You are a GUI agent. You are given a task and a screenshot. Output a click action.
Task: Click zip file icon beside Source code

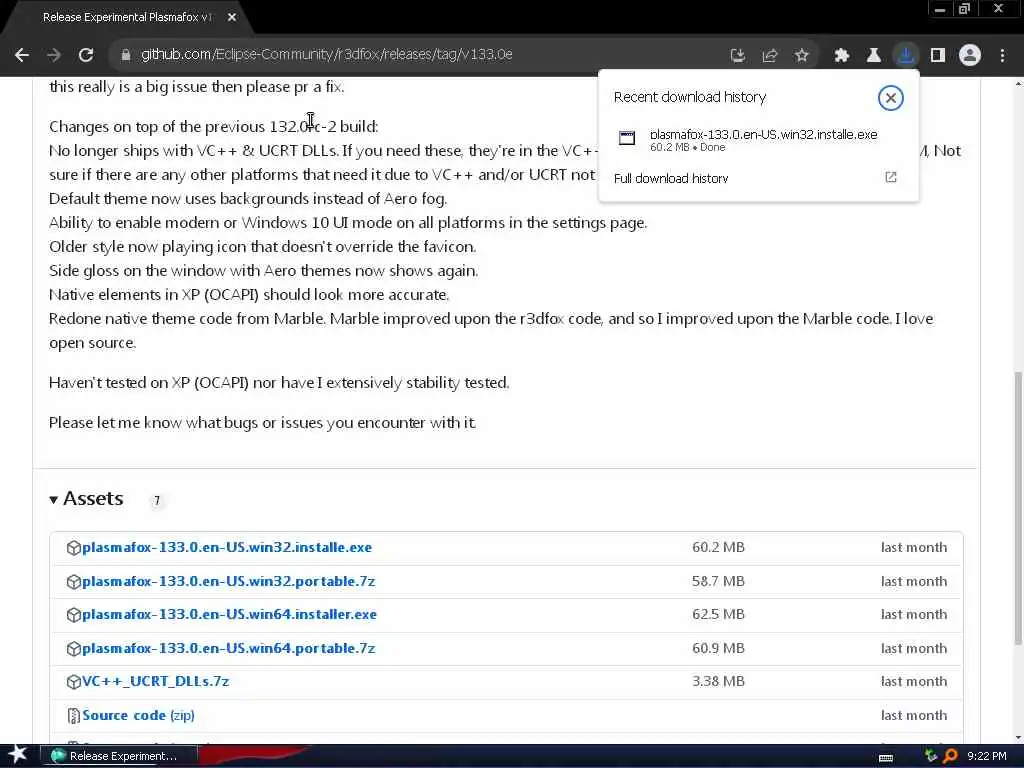click(x=73, y=716)
